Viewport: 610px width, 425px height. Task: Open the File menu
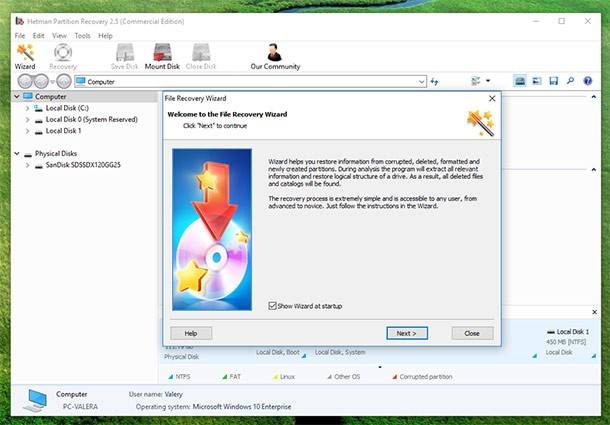20,36
